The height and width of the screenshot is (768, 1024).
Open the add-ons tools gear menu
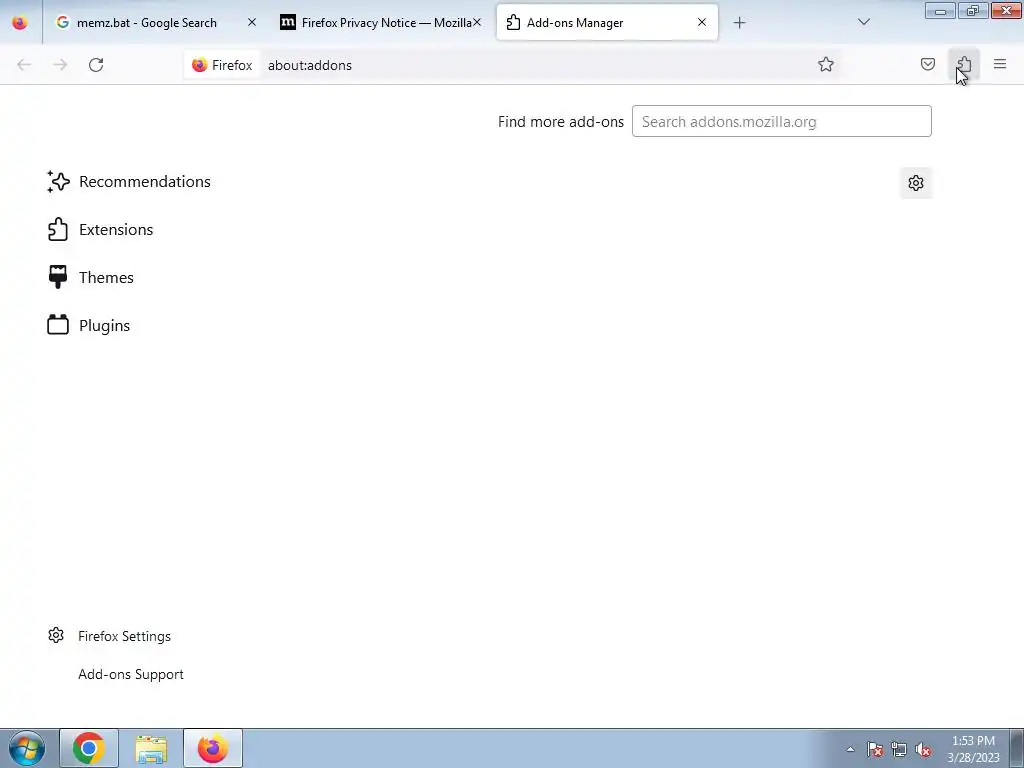point(916,183)
